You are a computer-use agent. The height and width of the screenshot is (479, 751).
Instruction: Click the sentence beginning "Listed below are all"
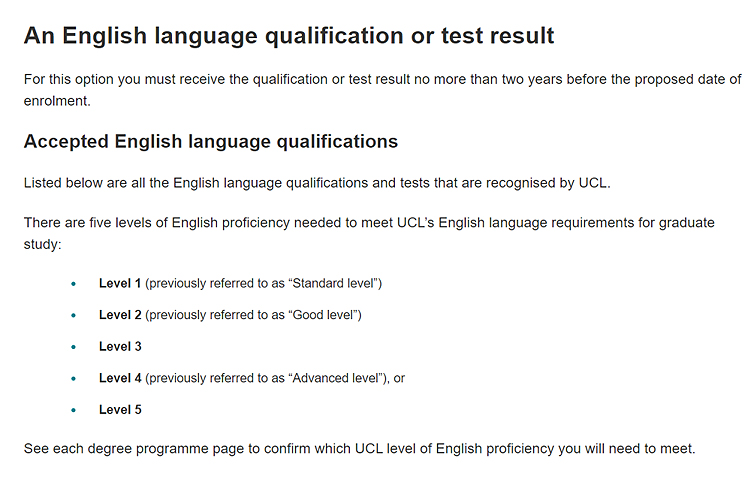click(316, 183)
